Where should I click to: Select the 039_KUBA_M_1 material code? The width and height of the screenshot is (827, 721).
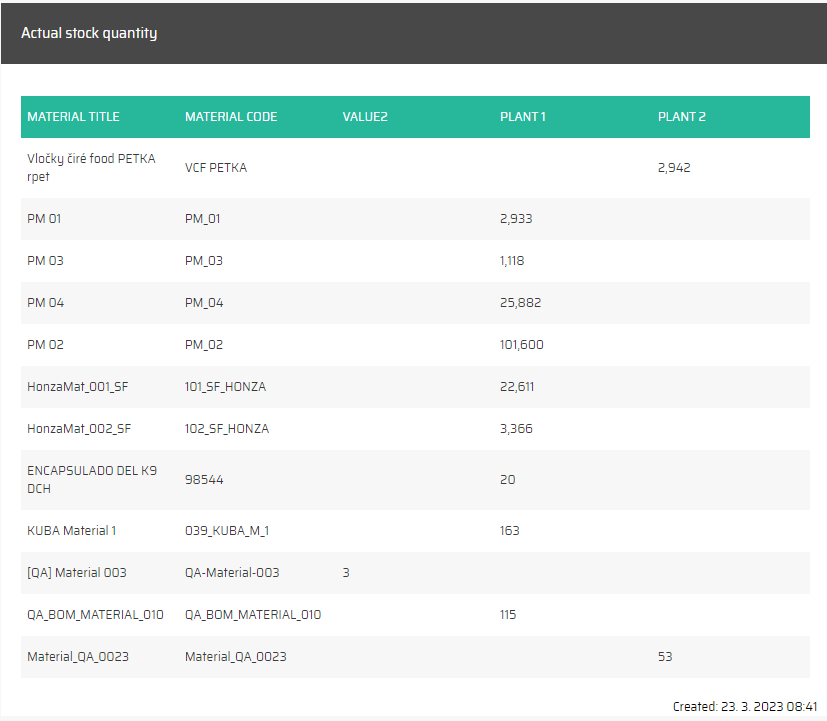click(226, 531)
